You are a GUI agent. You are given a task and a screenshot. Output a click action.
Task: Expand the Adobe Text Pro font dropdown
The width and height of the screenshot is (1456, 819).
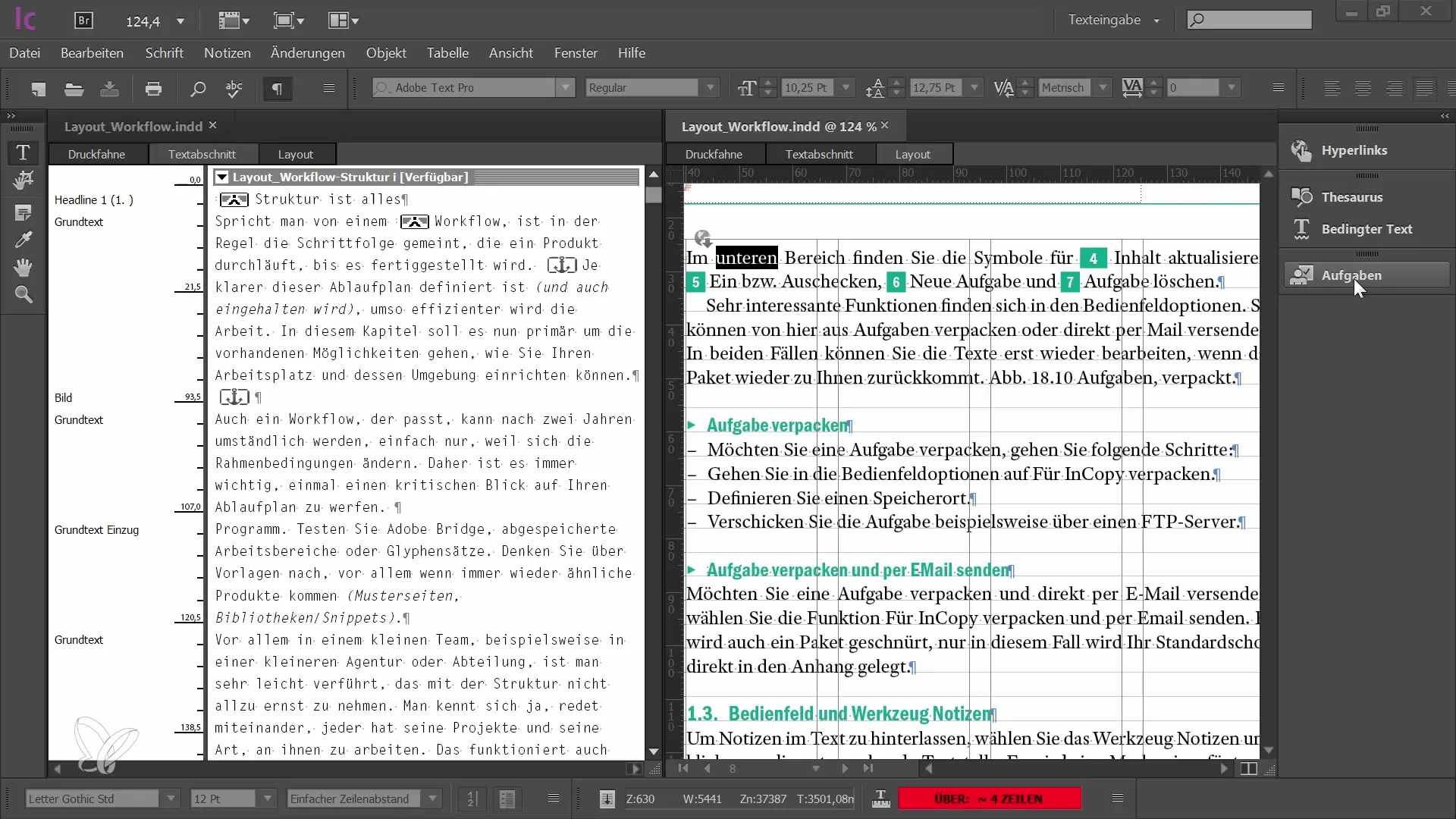coord(564,88)
